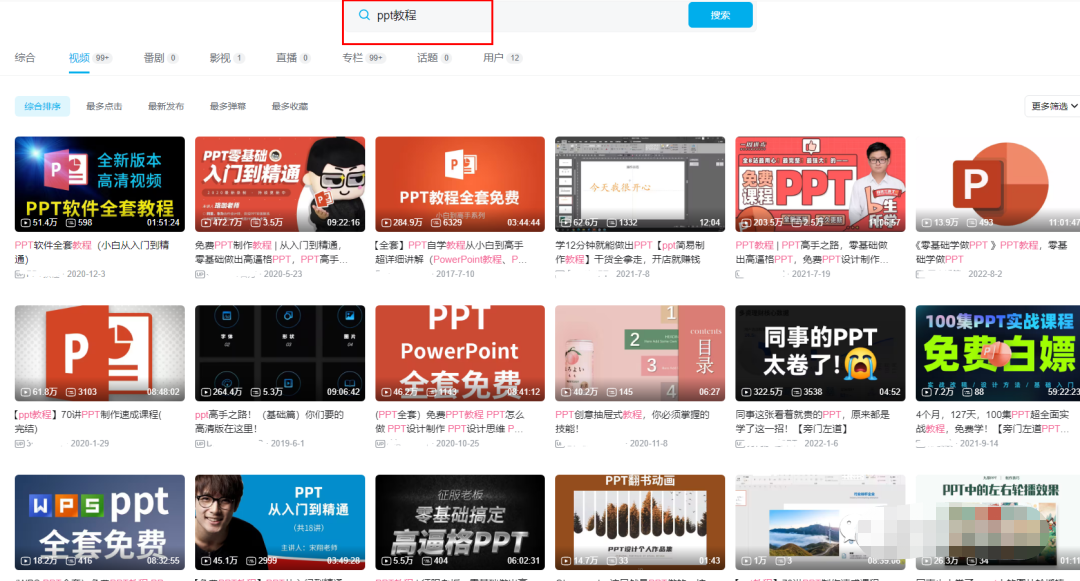Open title 《零基础学做PPT》PPT教程
Viewport: 1080px width, 581px height.
coord(992,252)
